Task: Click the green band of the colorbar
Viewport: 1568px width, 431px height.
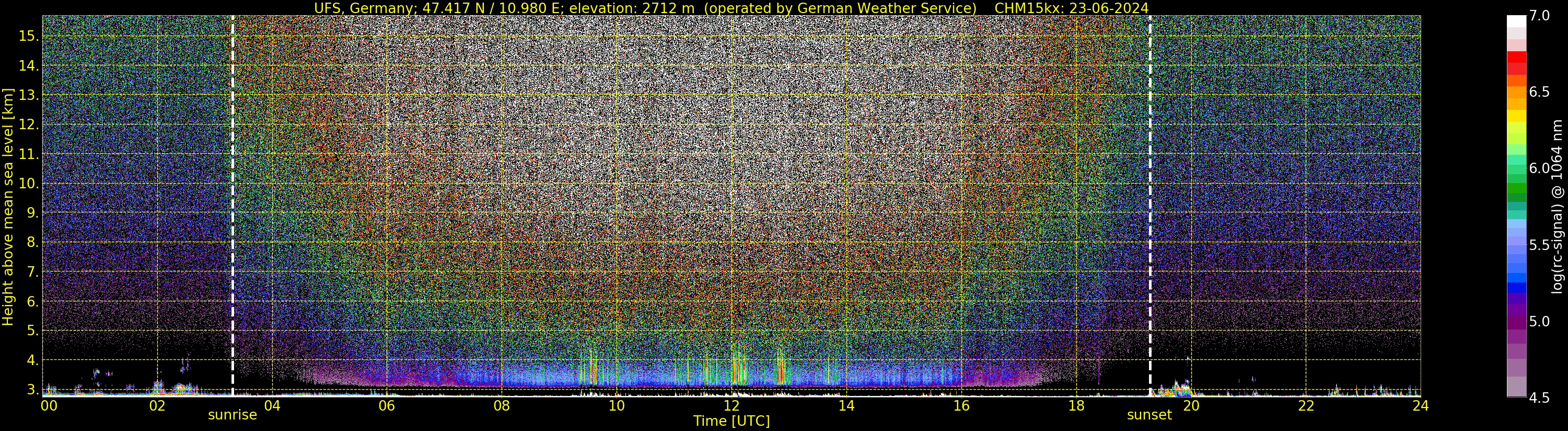Action: pyautogui.click(x=1516, y=189)
